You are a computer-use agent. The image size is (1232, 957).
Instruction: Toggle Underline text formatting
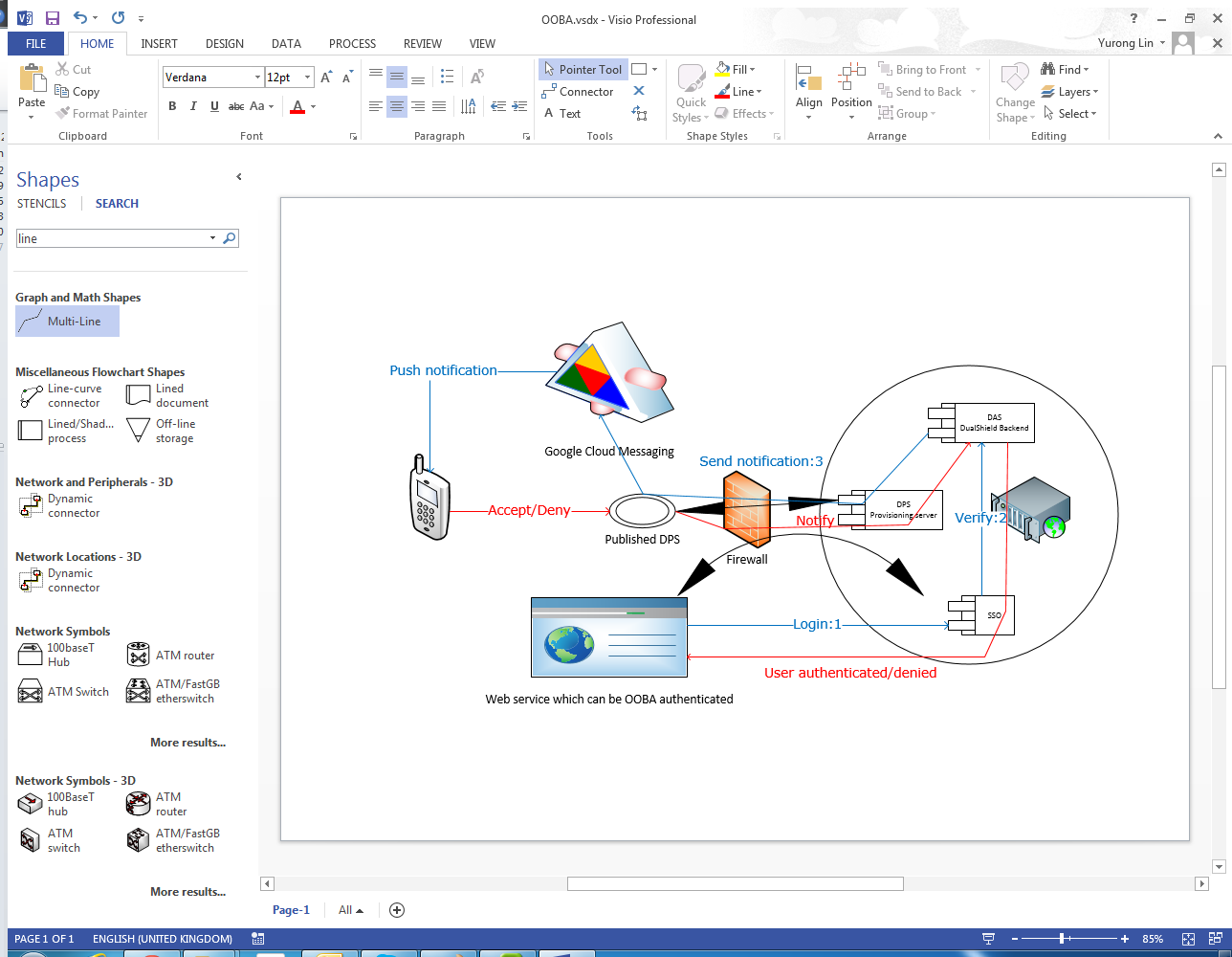214,106
